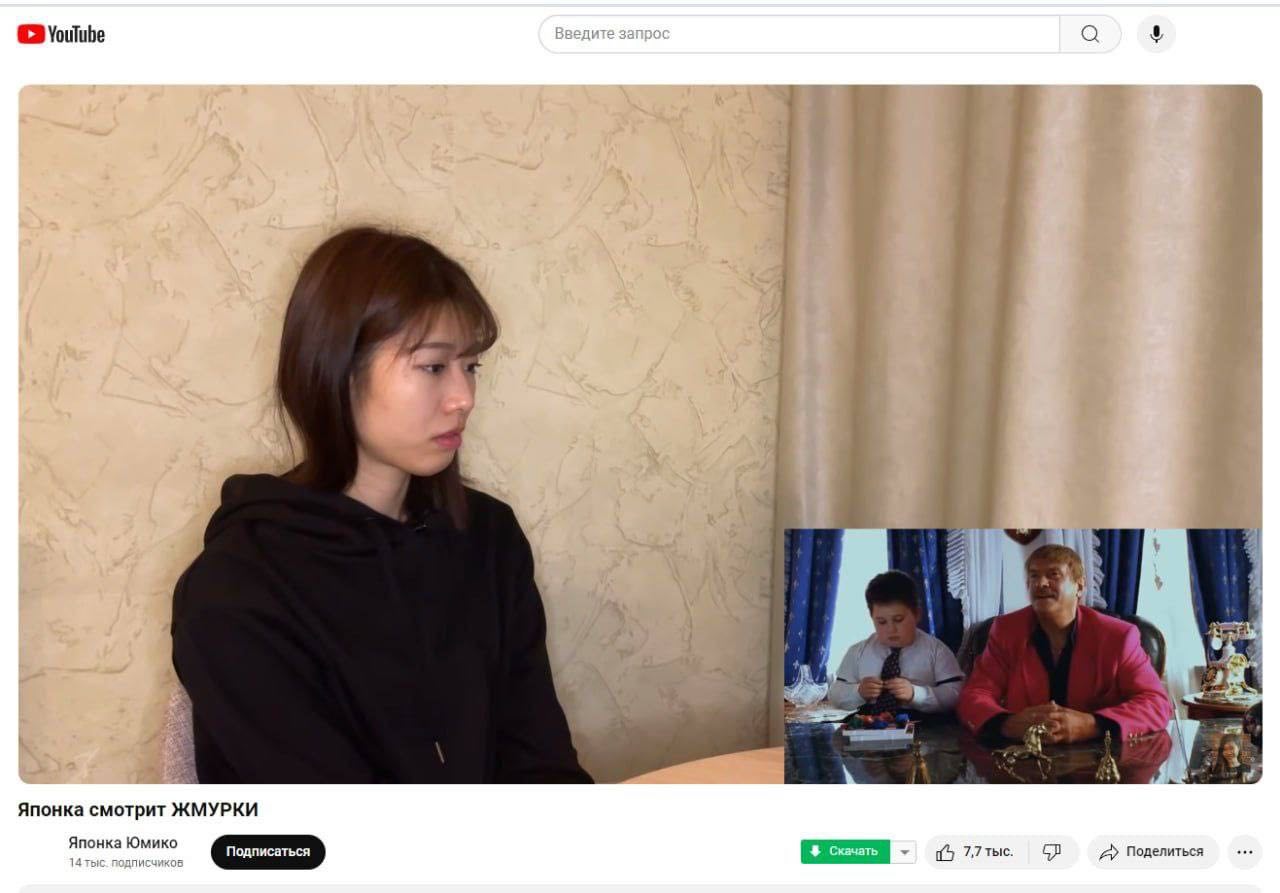Open the YouTube home logo
The width and height of the screenshot is (1280, 893).
[61, 34]
